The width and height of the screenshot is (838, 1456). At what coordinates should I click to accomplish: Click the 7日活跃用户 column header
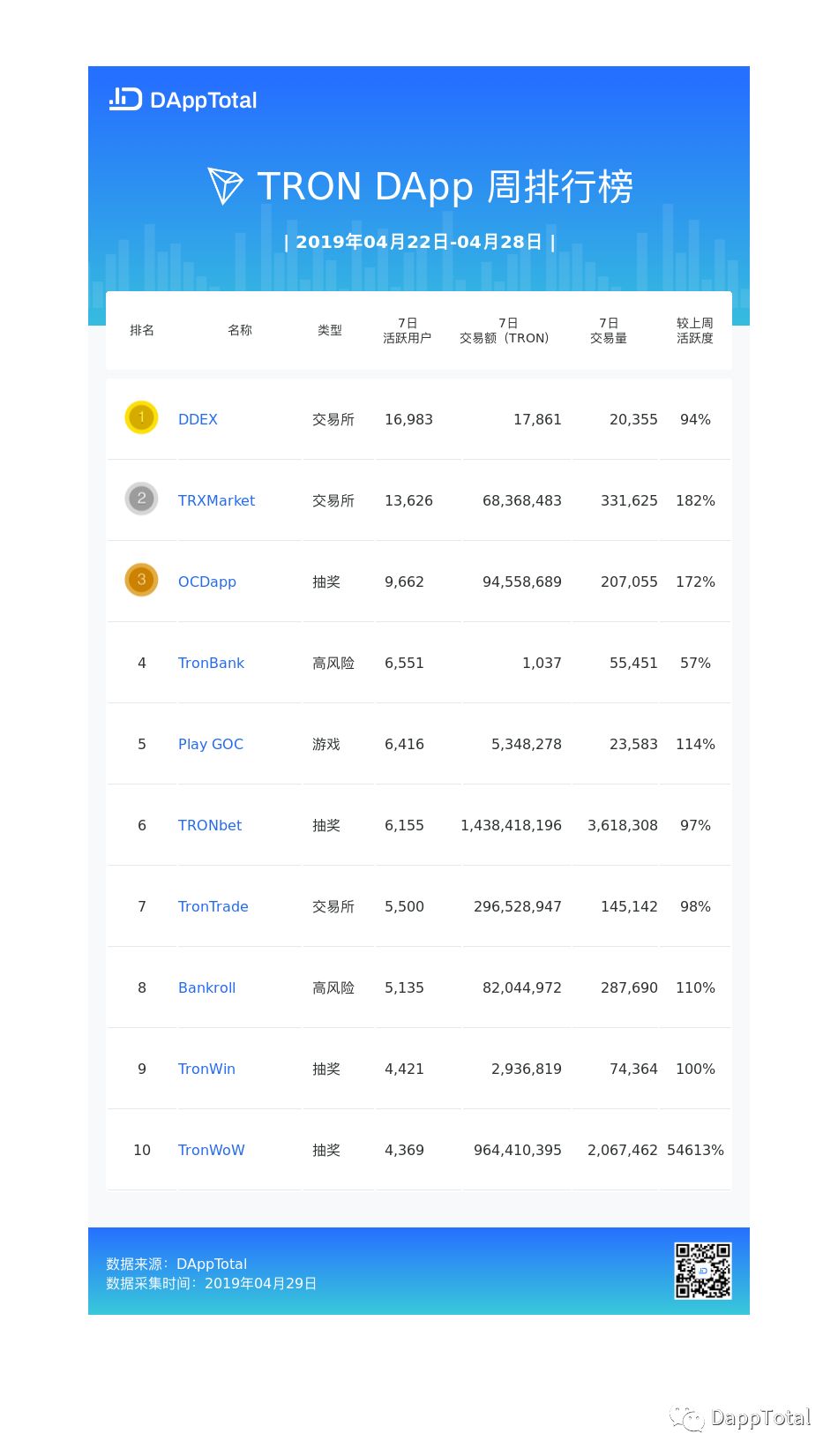tap(407, 330)
